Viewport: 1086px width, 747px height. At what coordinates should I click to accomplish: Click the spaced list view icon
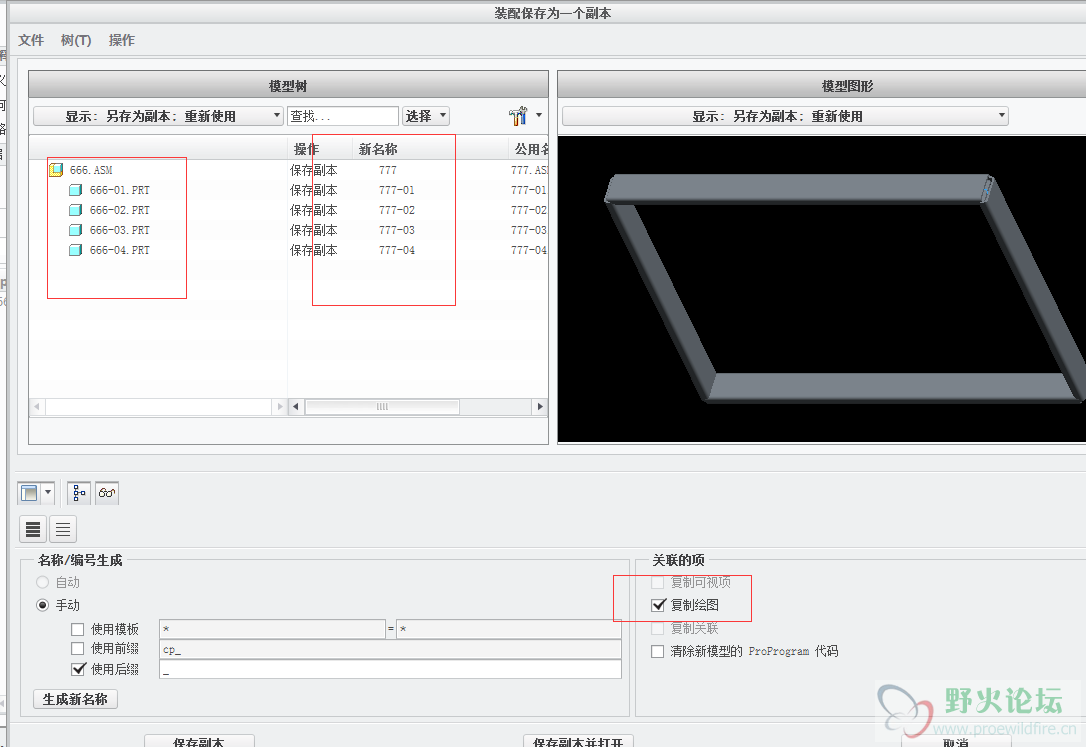coord(63,530)
